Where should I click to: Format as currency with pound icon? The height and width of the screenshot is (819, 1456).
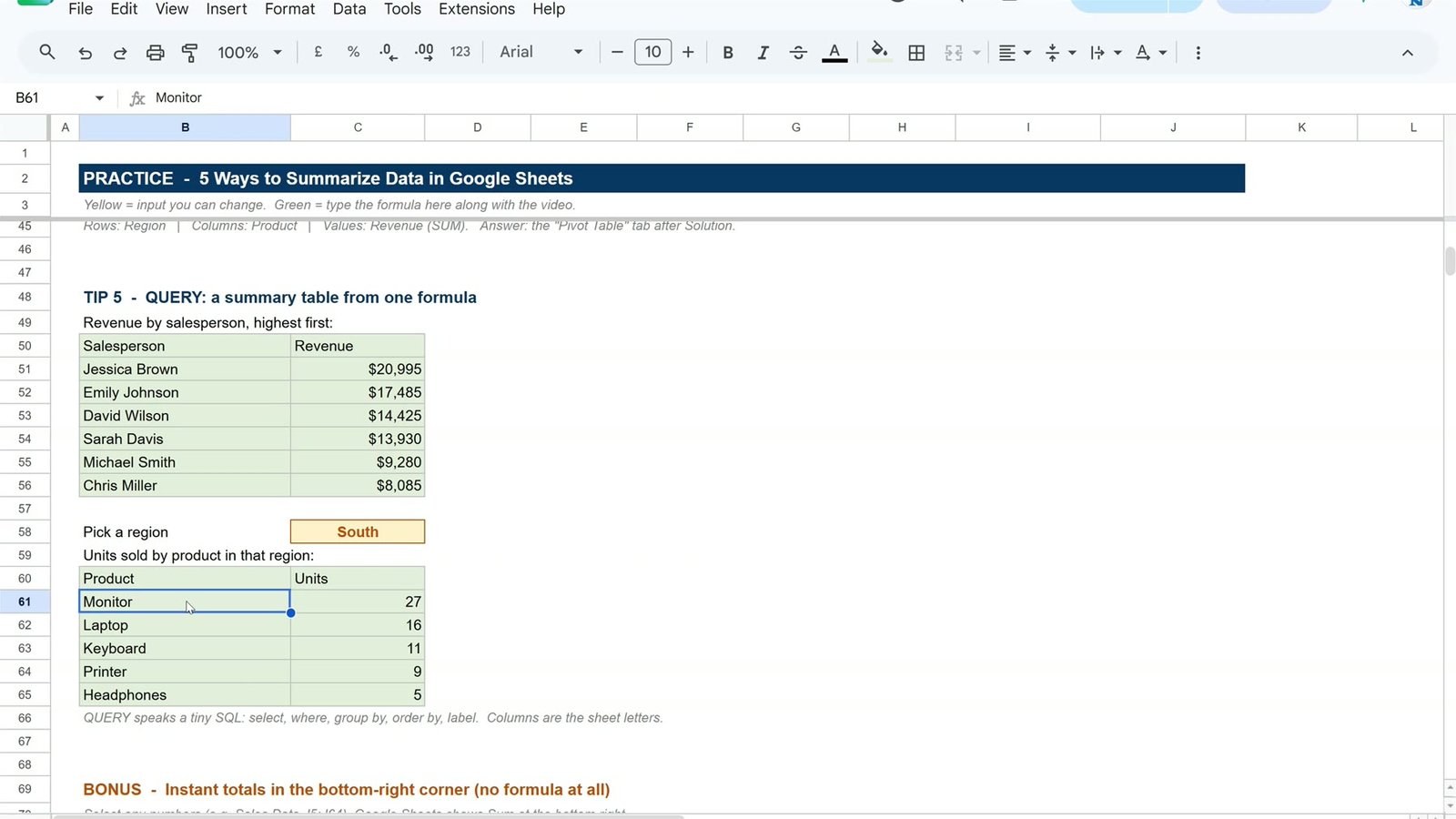pyautogui.click(x=318, y=52)
